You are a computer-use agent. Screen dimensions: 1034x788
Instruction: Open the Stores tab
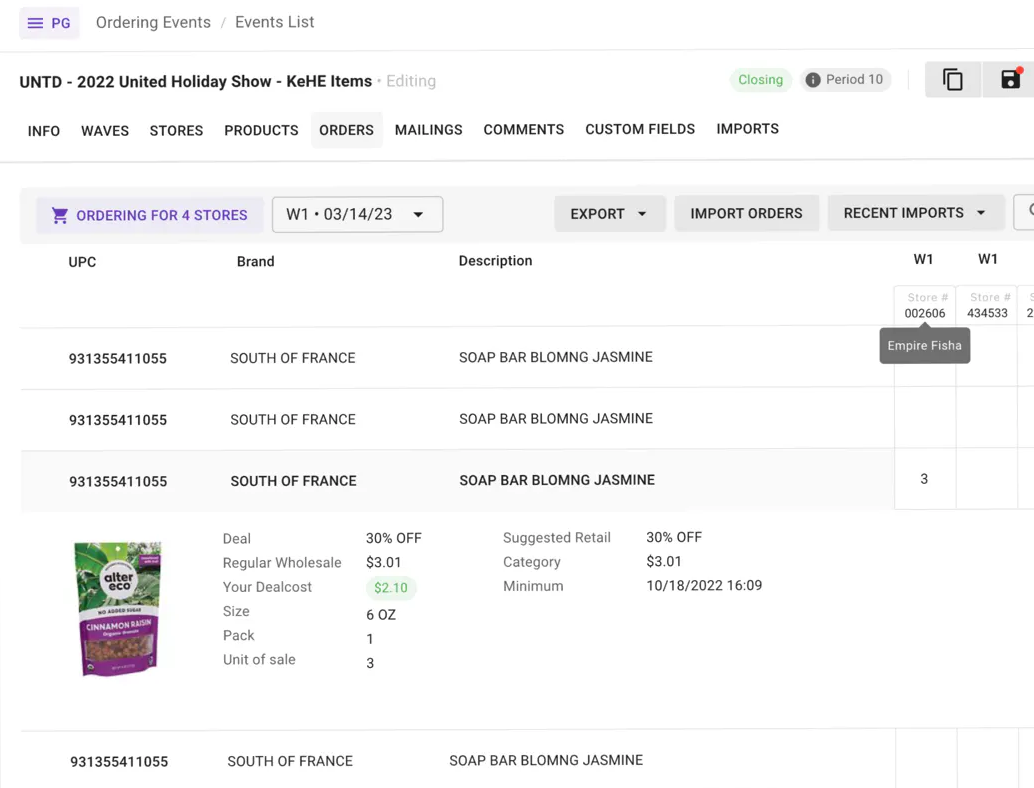pyautogui.click(x=176, y=131)
